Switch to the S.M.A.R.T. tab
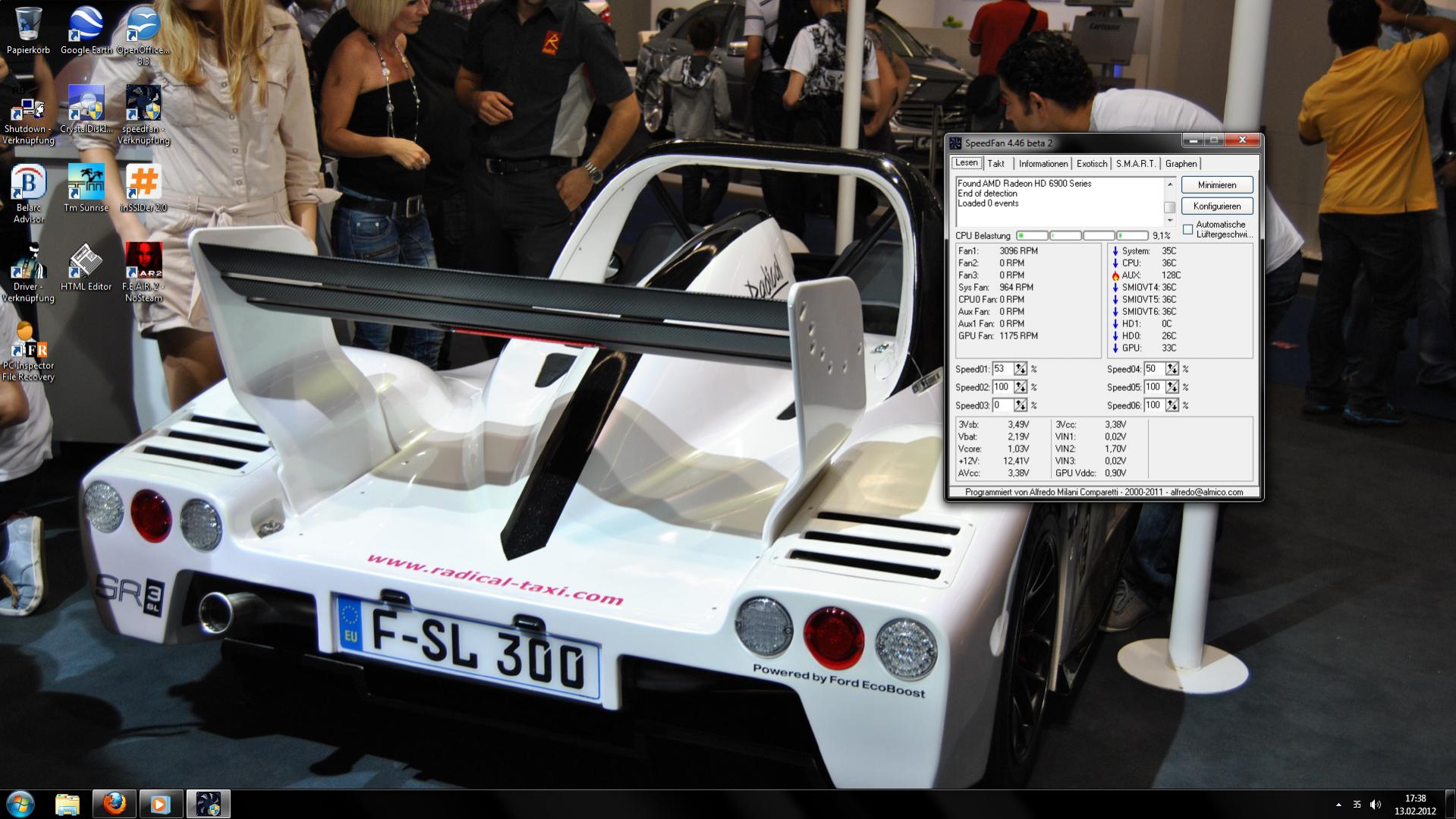Screen dimensions: 1456x819 click(1136, 164)
